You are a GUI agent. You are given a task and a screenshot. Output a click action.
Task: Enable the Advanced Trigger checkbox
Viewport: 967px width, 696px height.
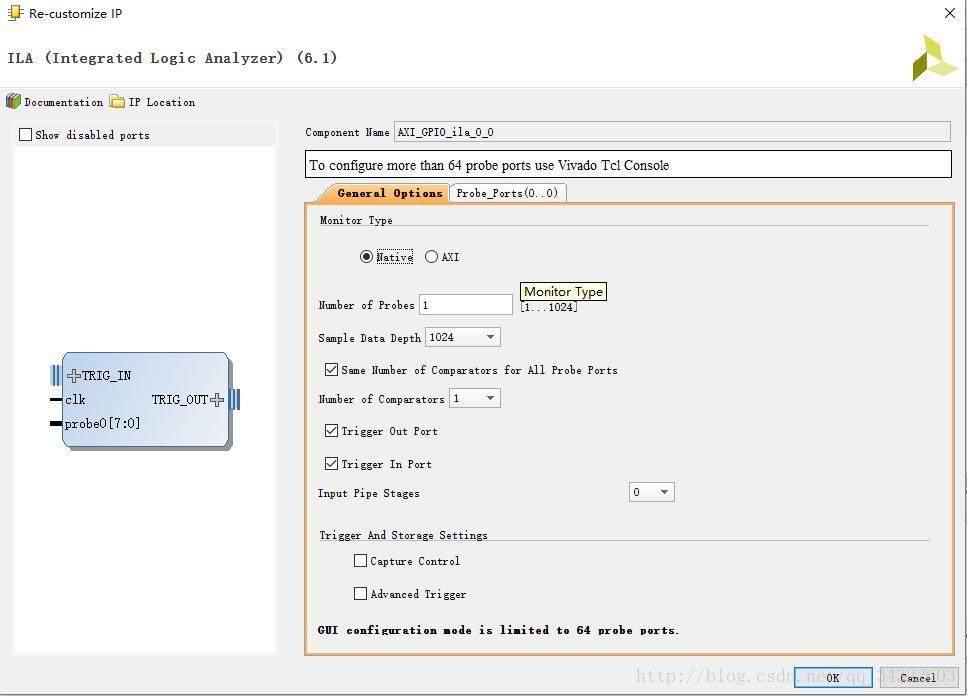360,593
